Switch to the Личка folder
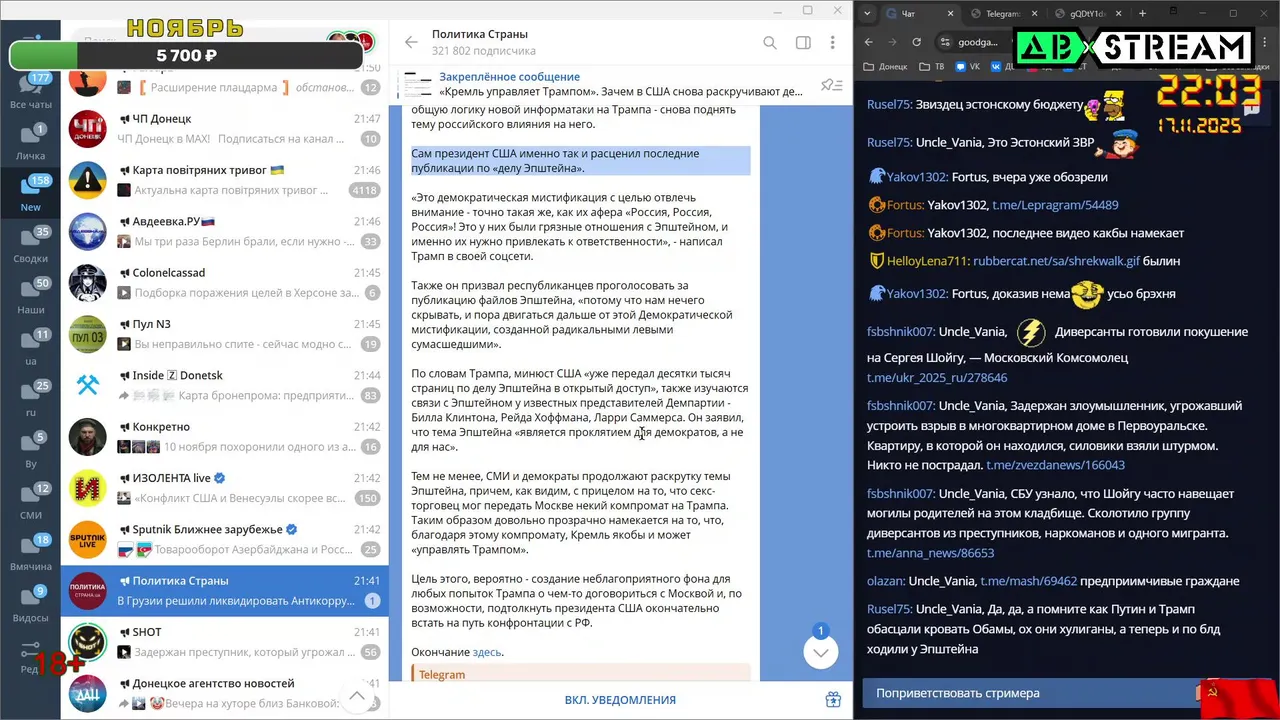Screen dimensions: 1280x720 (31, 143)
